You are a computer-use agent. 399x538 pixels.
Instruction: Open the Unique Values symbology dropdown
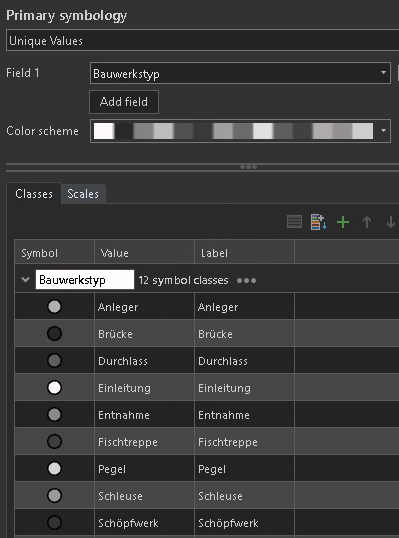click(202, 40)
